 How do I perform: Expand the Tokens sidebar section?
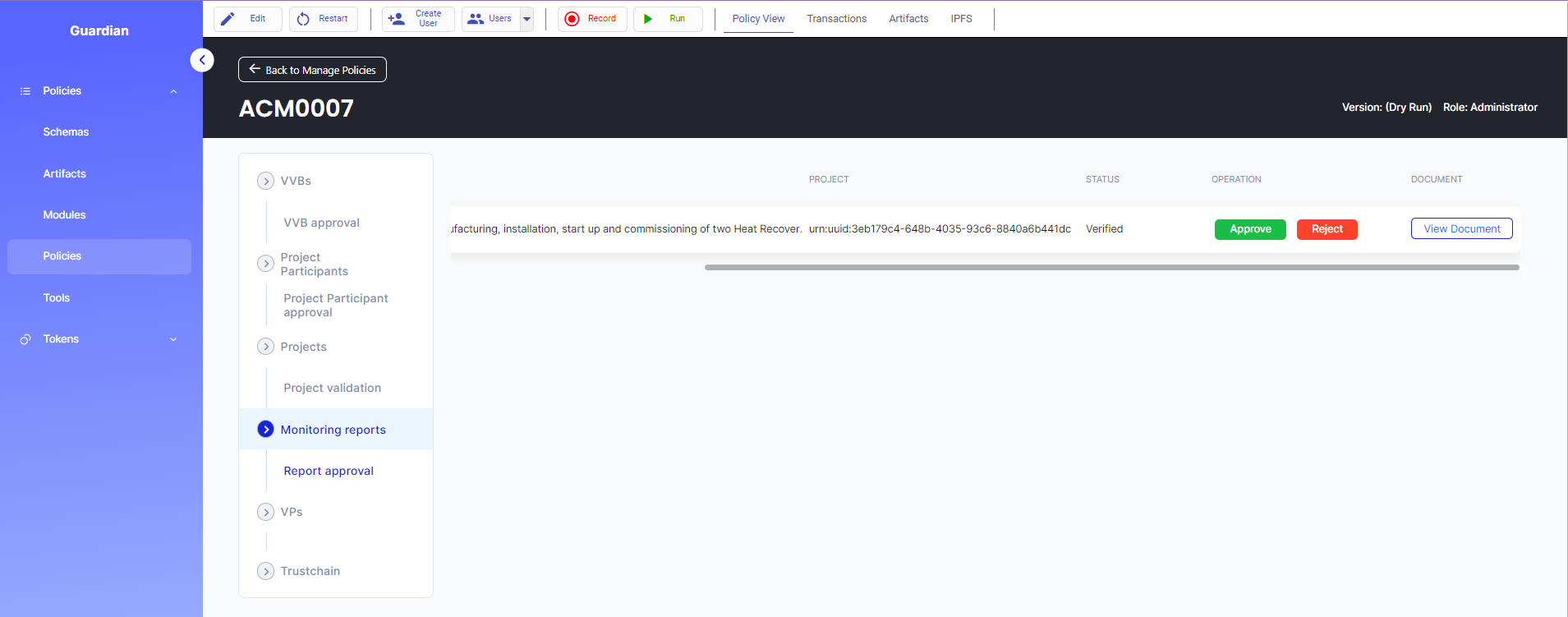click(x=173, y=339)
